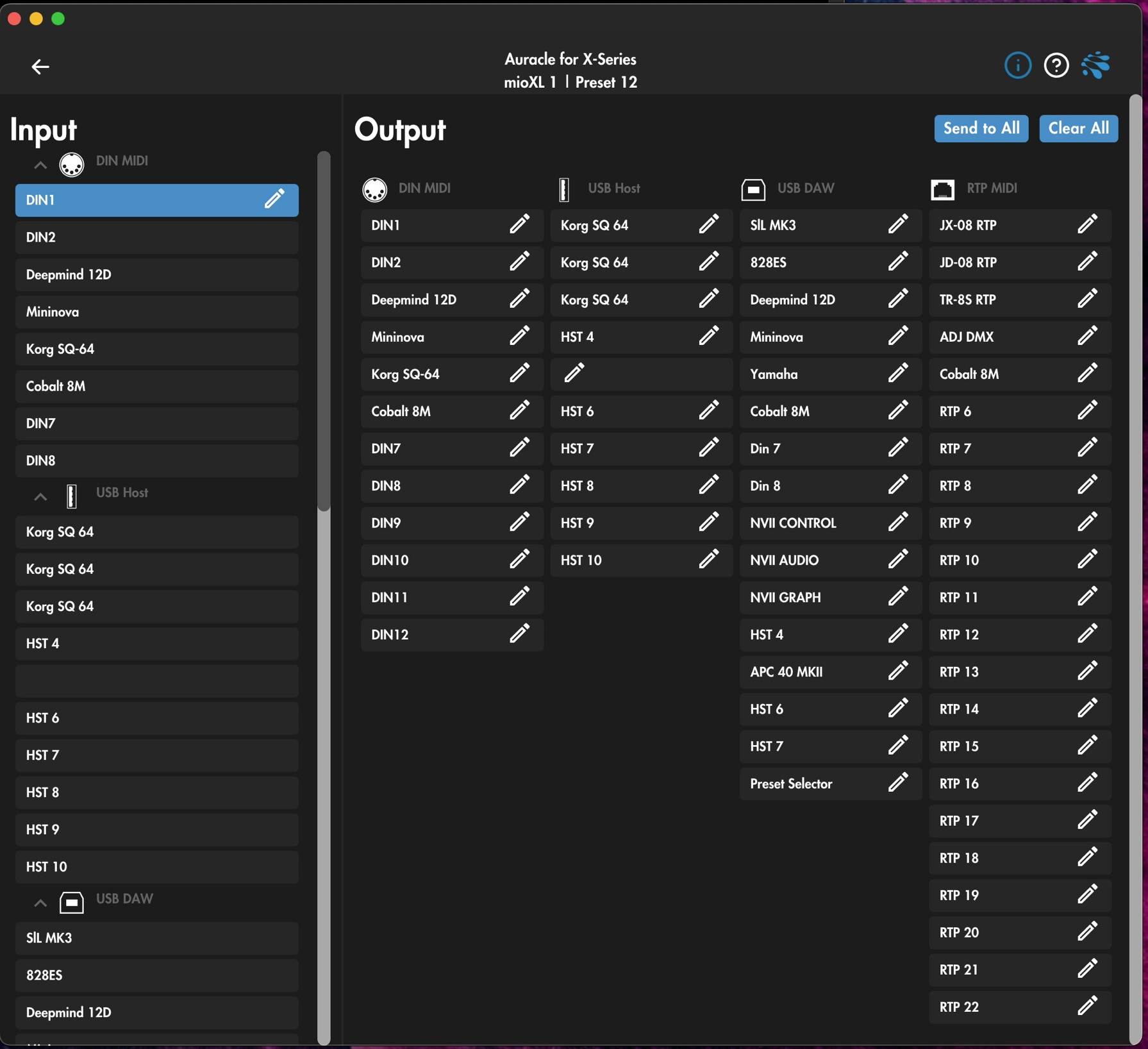Edit name of JX-08 RTP output
This screenshot has height=1049, width=1148.
(1087, 224)
